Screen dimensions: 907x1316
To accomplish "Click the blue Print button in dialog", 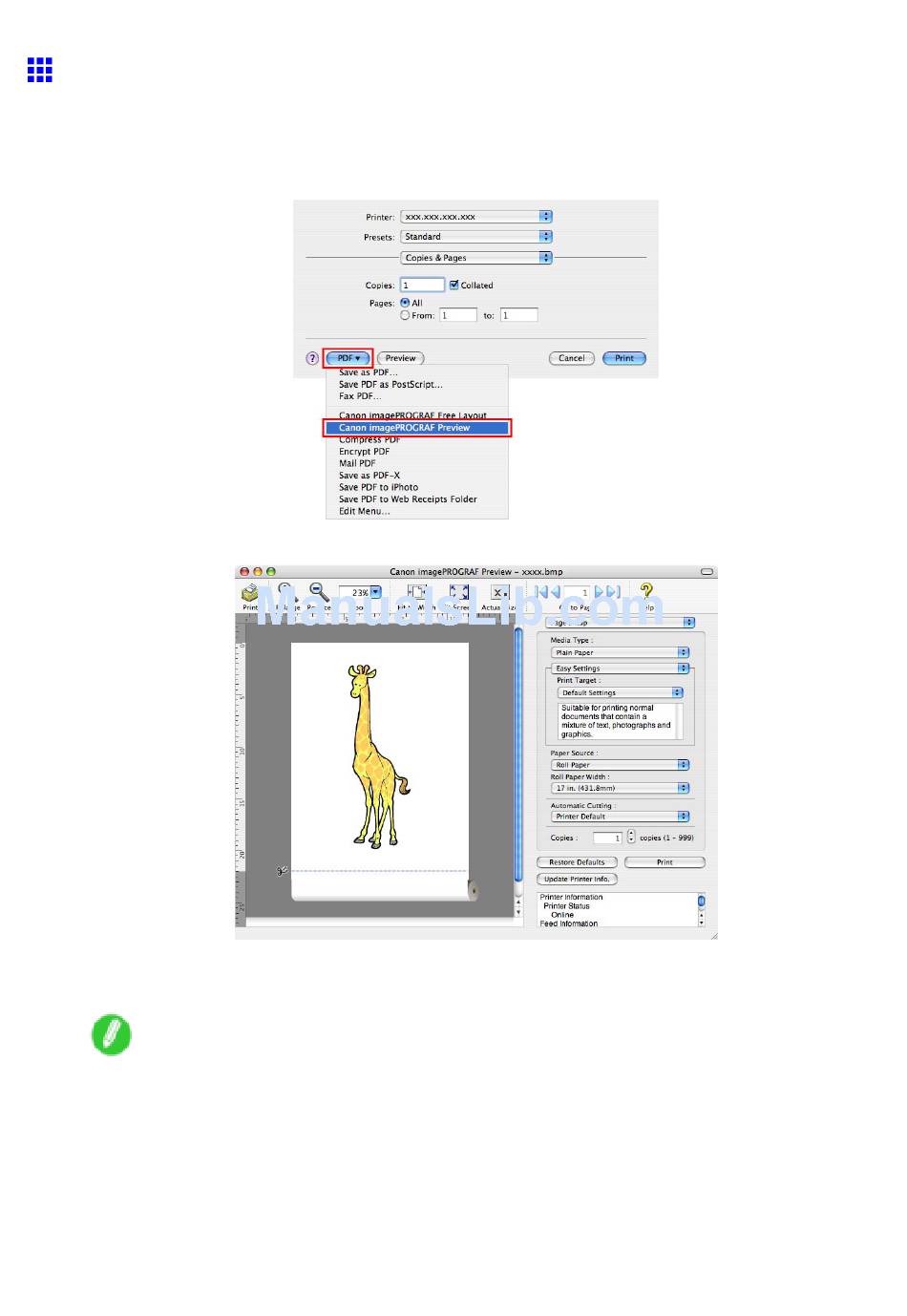I will coord(624,358).
